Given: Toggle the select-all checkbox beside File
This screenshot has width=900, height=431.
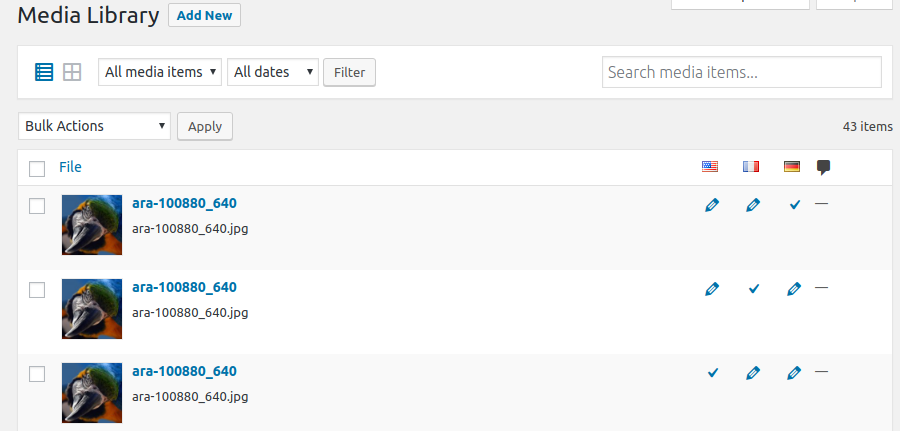Looking at the screenshot, I should point(37,169).
